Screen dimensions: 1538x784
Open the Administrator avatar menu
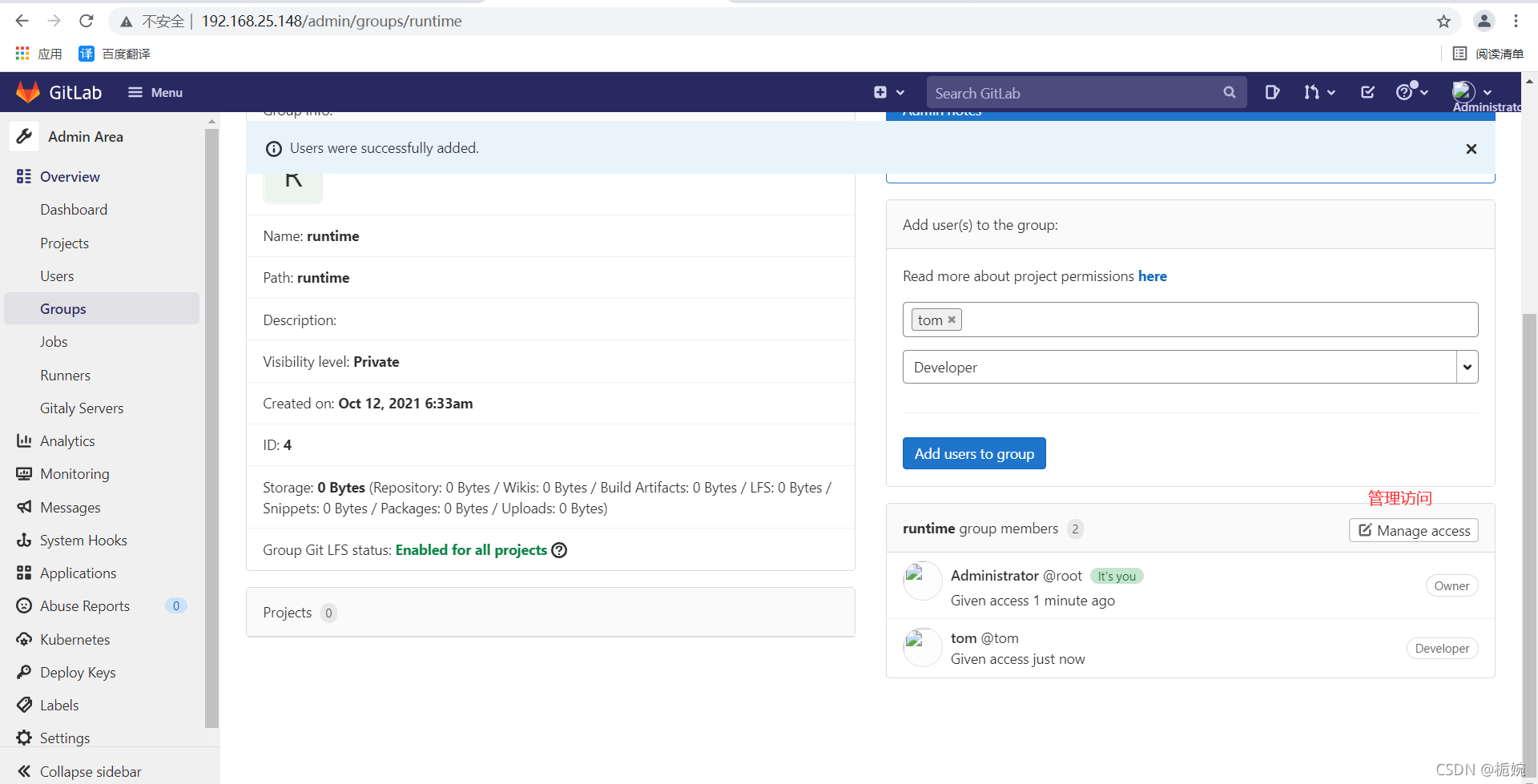[x=1472, y=92]
